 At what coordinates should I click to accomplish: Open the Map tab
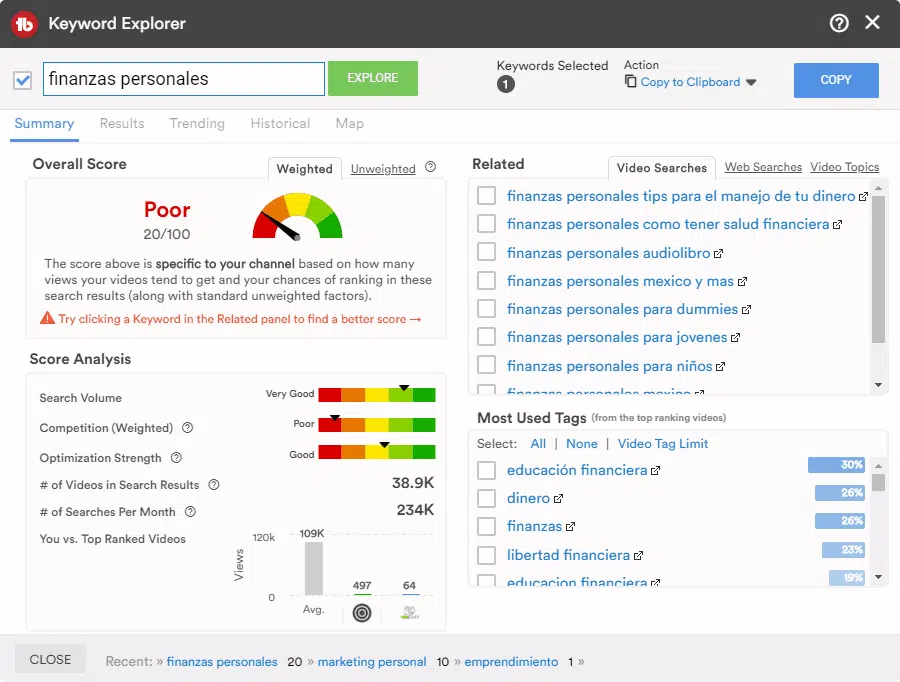(x=350, y=123)
